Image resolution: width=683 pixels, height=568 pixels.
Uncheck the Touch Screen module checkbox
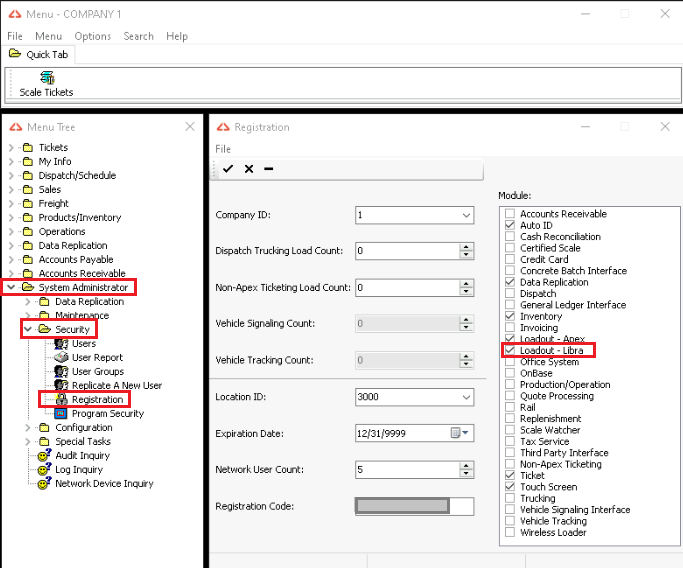pyautogui.click(x=510, y=487)
